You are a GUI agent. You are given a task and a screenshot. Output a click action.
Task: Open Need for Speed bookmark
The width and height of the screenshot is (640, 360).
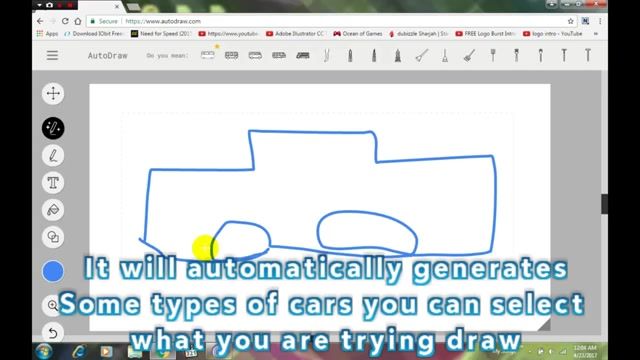[161, 34]
